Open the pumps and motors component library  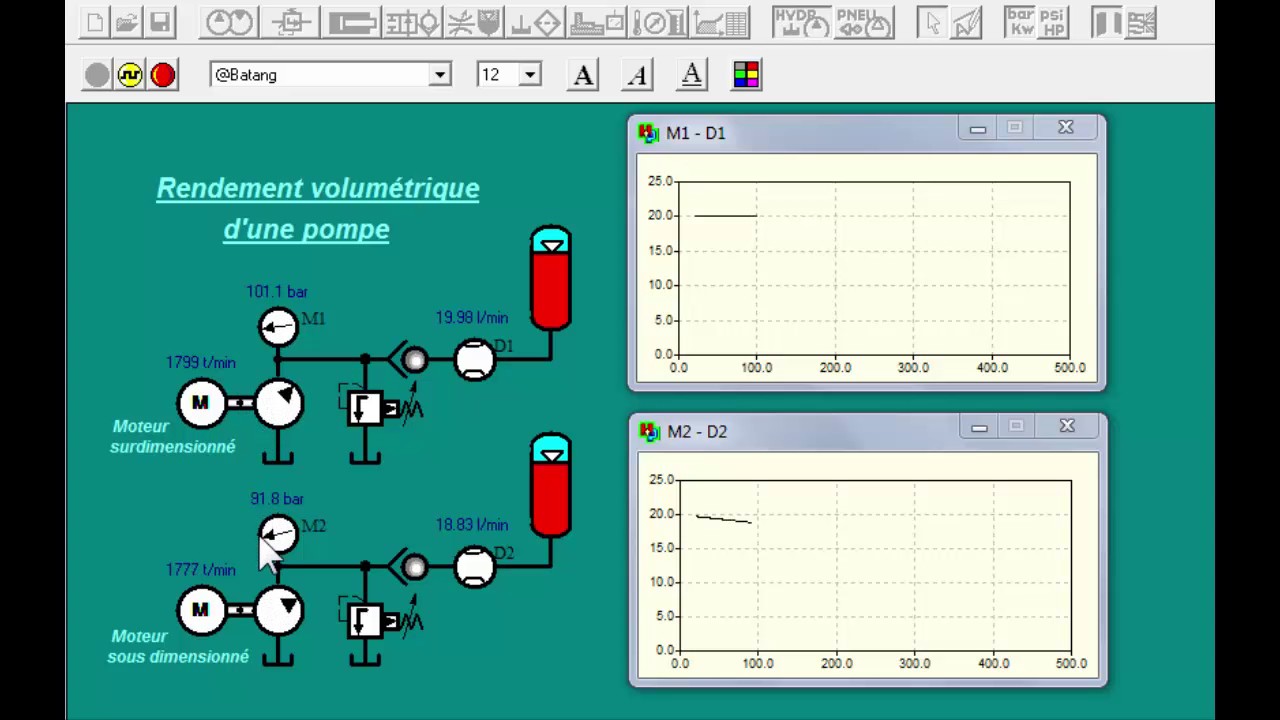[x=229, y=22]
